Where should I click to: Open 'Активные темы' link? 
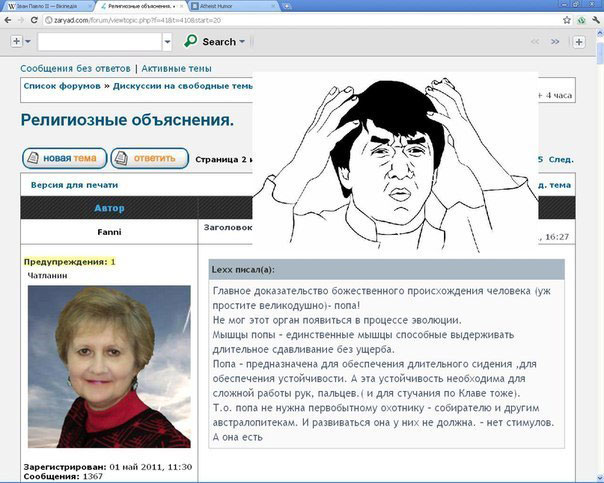click(176, 68)
